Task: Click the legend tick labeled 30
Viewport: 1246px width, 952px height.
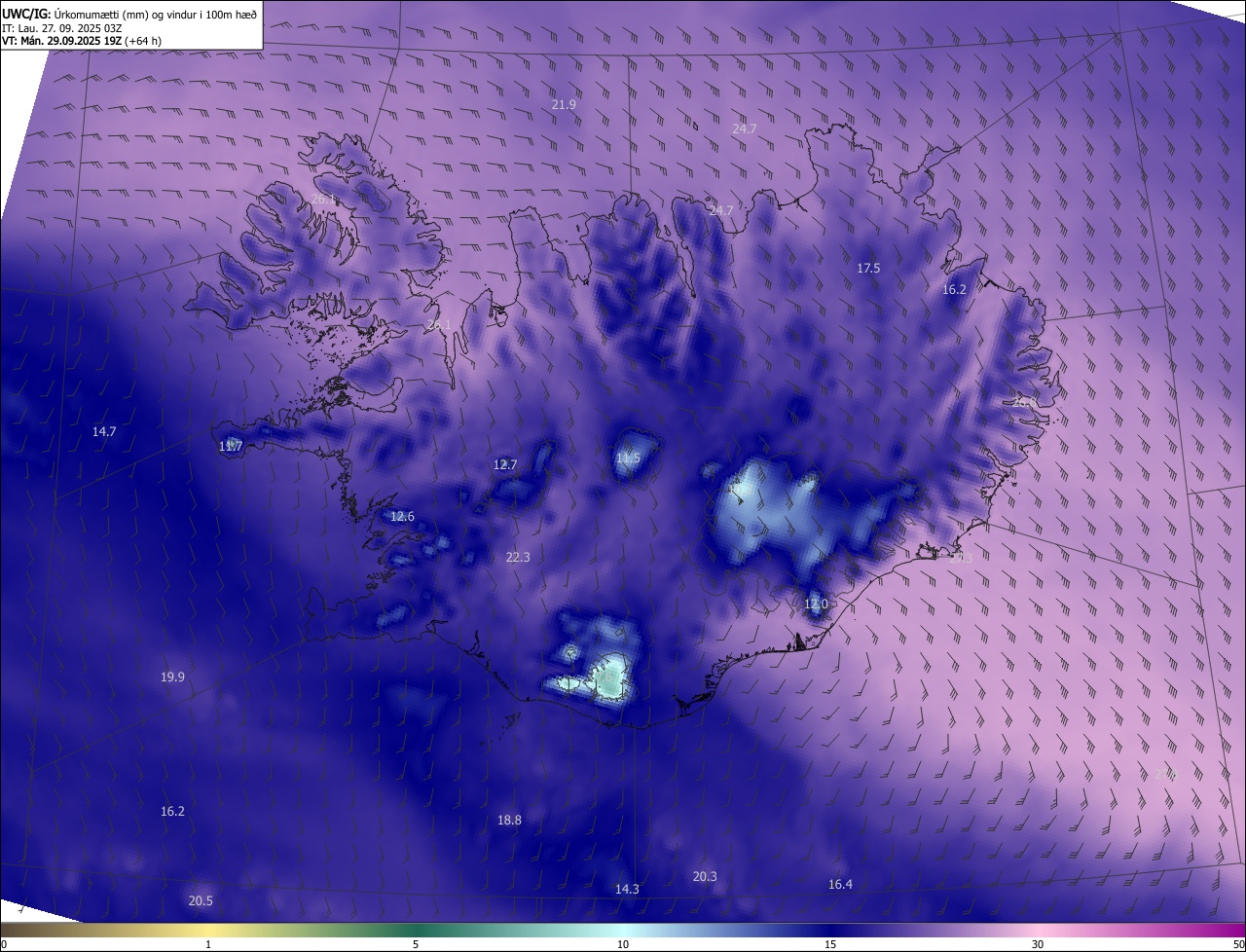Action: pos(1038,944)
